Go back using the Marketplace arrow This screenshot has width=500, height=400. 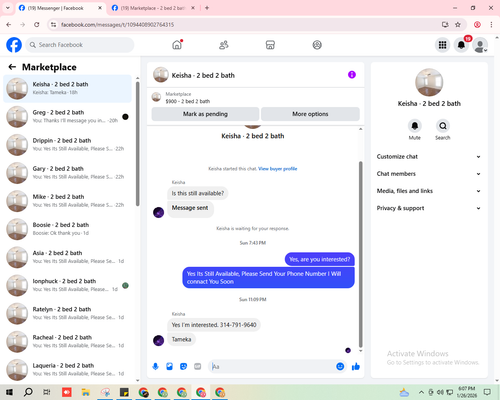[12, 67]
